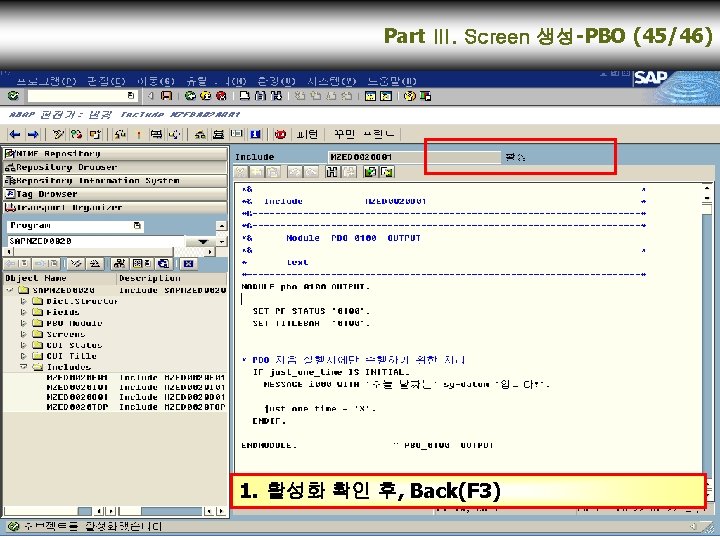Click the Display arrow button beside SAPMZED0020
Image resolution: width=720 pixels, height=540 pixels.
(x=202, y=241)
